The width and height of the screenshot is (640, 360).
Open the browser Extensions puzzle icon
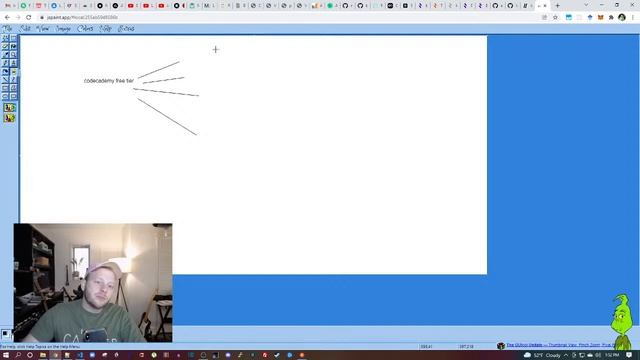[611, 18]
